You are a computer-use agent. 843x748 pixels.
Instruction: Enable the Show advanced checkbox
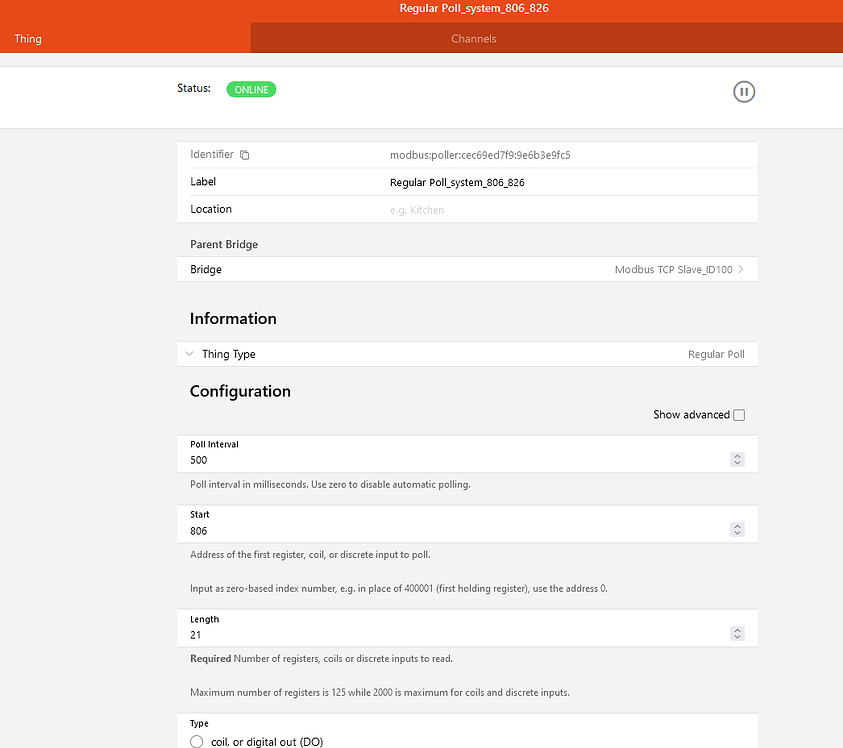pyautogui.click(x=739, y=414)
